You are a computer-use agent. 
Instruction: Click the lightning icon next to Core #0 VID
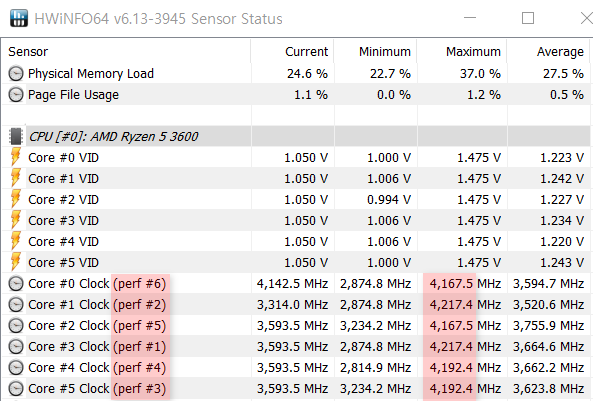click(16, 157)
